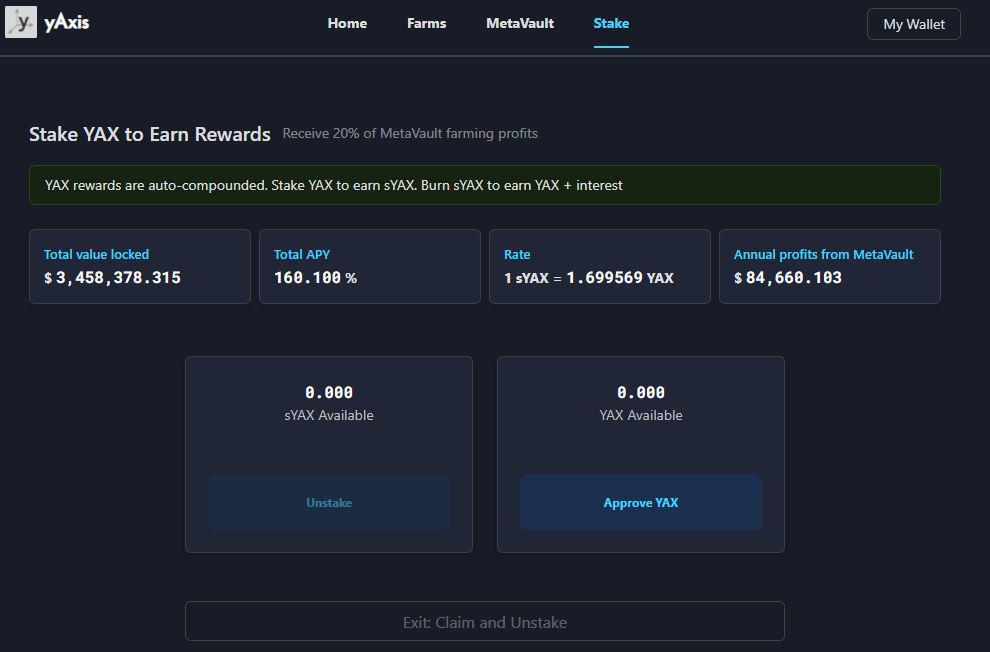990x652 pixels.
Task: Click the MetaVault farming profits subtitle text
Action: tap(412, 133)
